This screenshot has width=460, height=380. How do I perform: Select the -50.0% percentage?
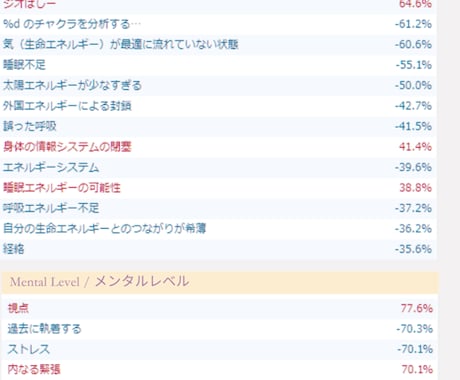click(413, 85)
